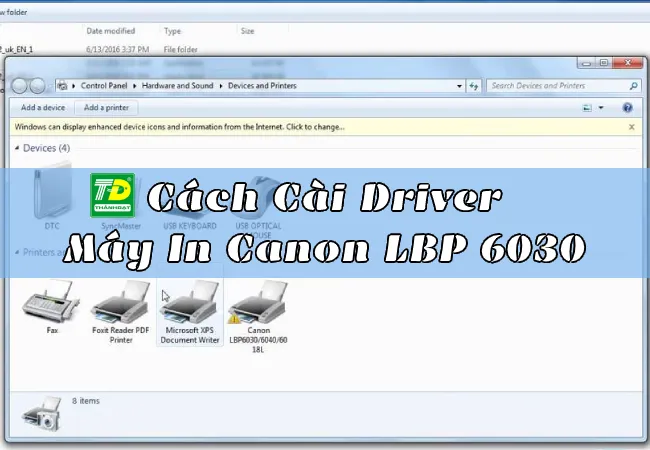This screenshot has width=650, height=450.
Task: Open the view options dropdown arrow
Action: tap(601, 108)
